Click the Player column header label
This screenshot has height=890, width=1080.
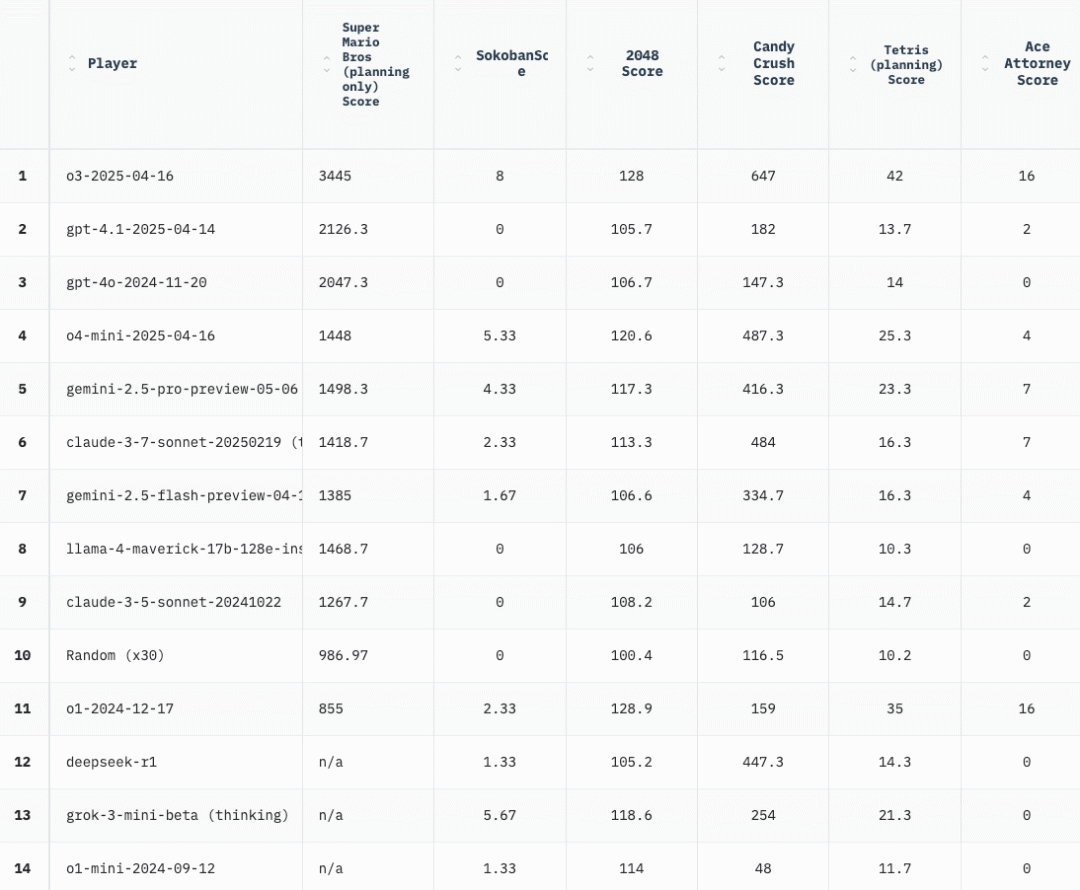tap(112, 63)
